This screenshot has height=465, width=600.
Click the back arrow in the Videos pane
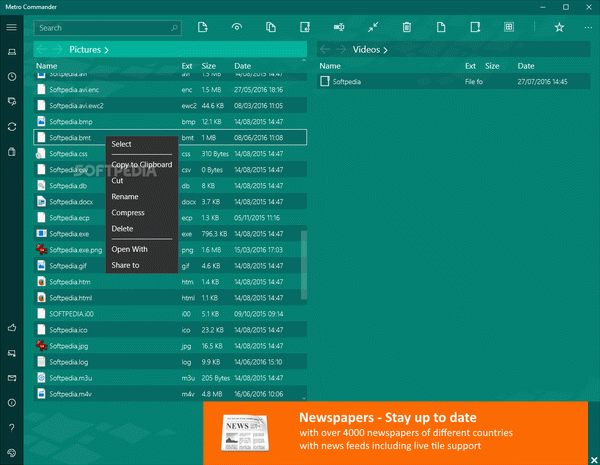tap(325, 49)
